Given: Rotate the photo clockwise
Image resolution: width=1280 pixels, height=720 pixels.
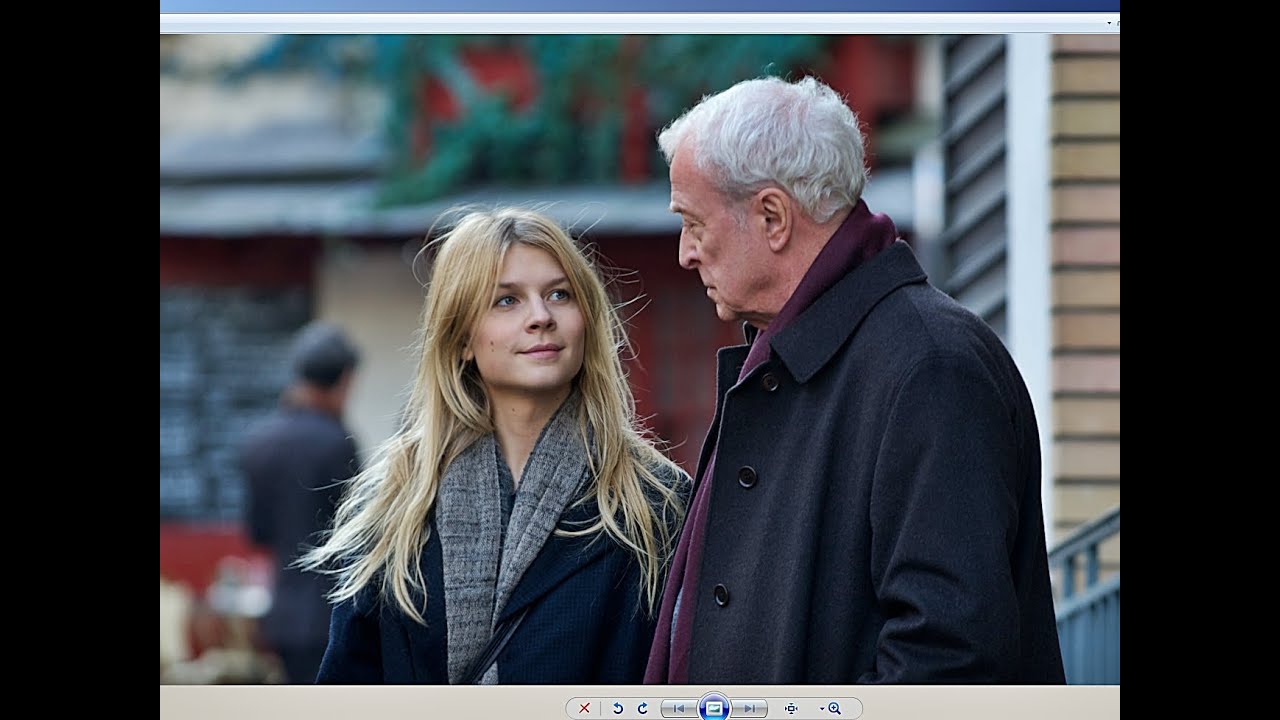Looking at the screenshot, I should [642, 708].
